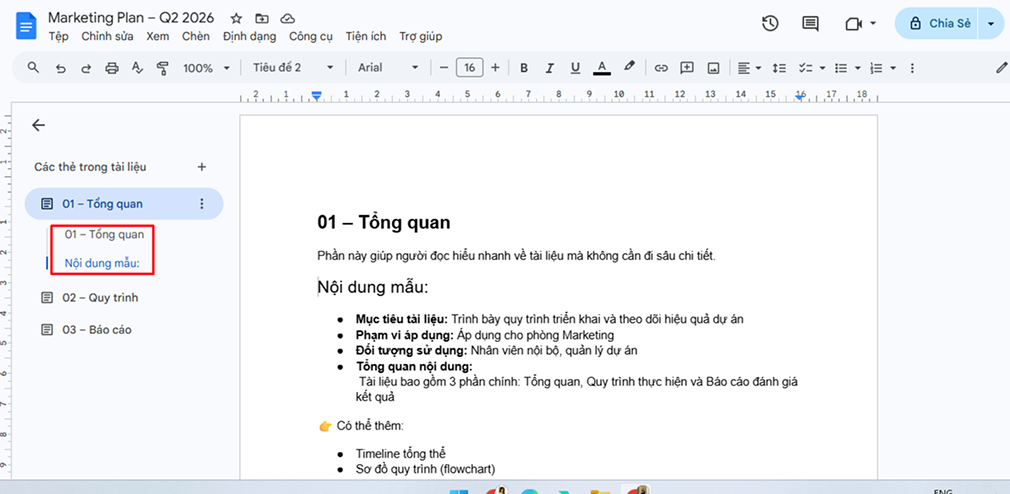Viewport: 1010px width, 494px height.
Task: Click the Chia Sẻ share button
Action: pos(937,23)
